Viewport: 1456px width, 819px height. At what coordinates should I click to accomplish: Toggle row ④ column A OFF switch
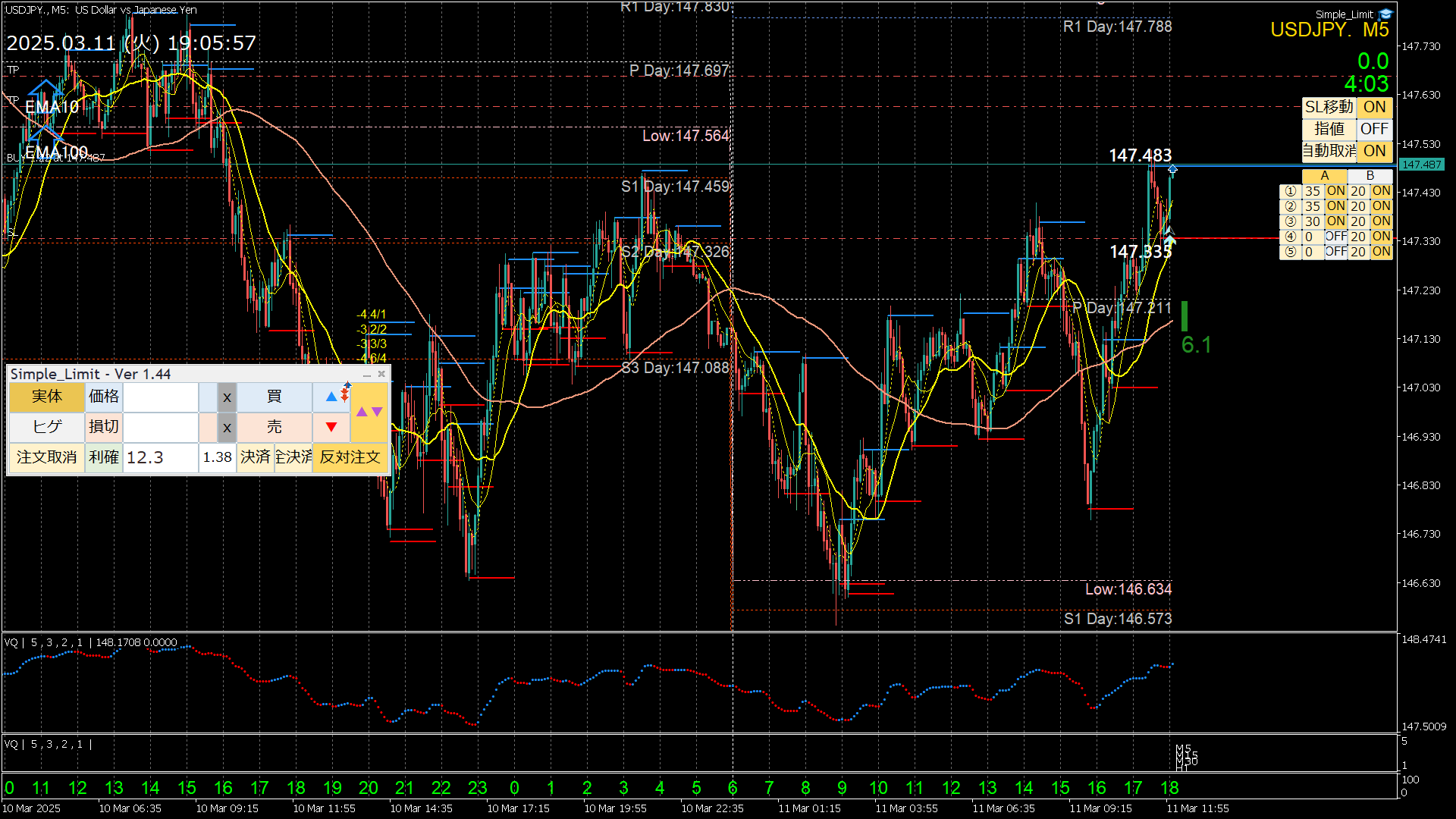(x=1335, y=237)
